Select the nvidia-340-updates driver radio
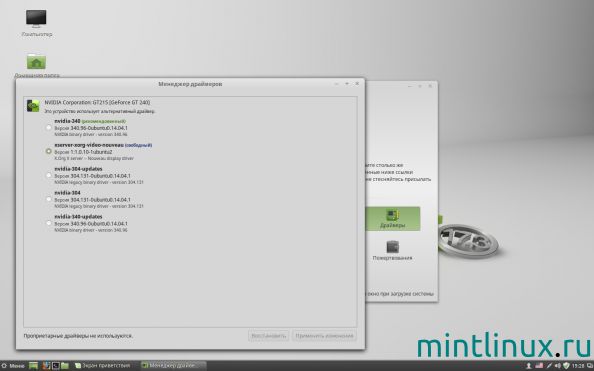Image resolution: width=594 pixels, height=371 pixels. pyautogui.click(x=48, y=223)
